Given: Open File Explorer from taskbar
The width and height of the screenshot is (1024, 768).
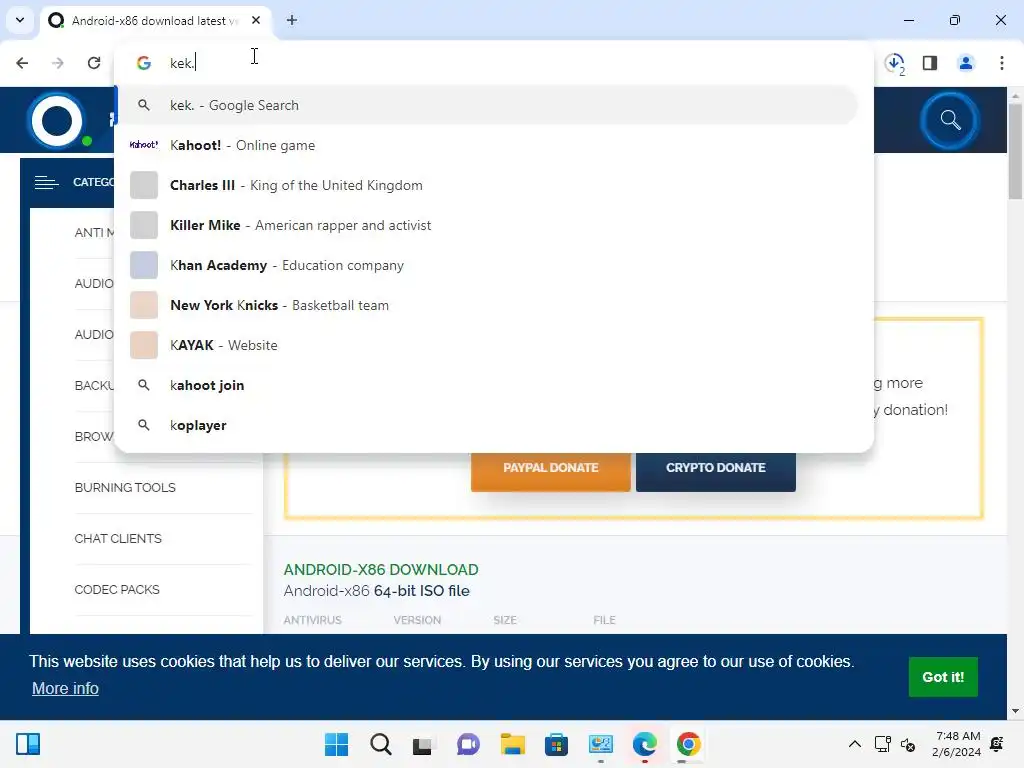Looking at the screenshot, I should pos(513,744).
